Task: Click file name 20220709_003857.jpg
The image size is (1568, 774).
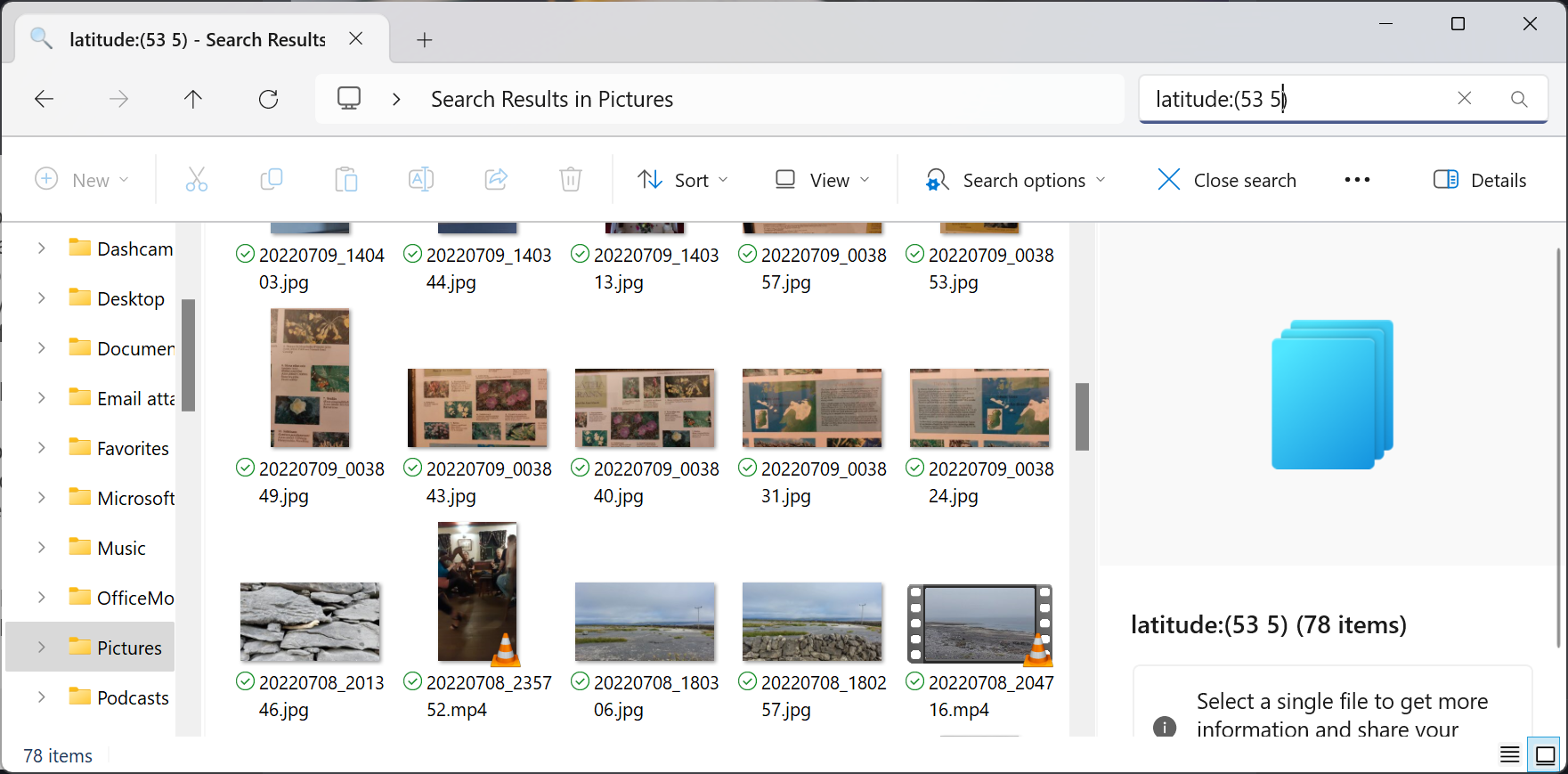Action: (x=824, y=268)
